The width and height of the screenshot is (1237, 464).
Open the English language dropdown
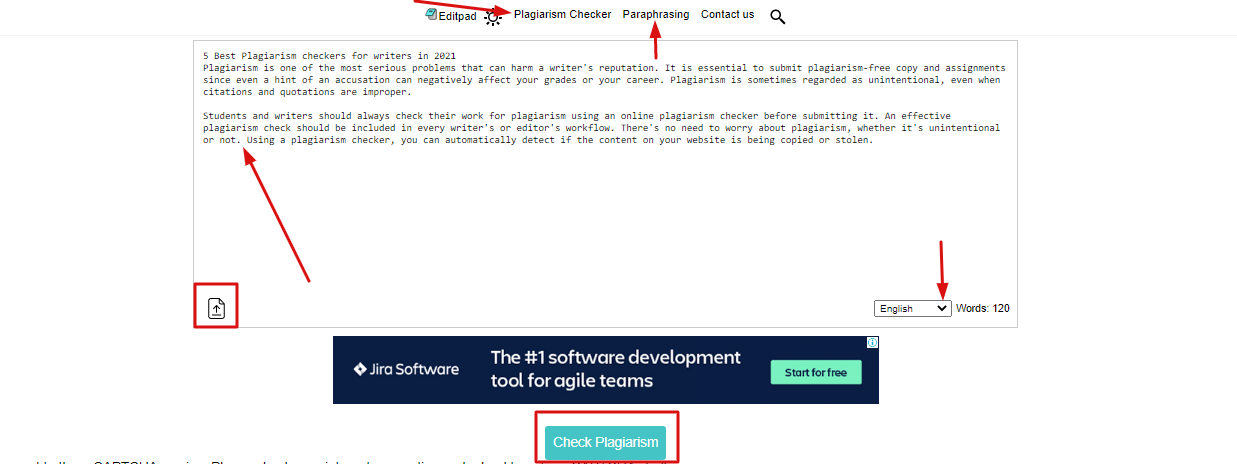point(912,309)
